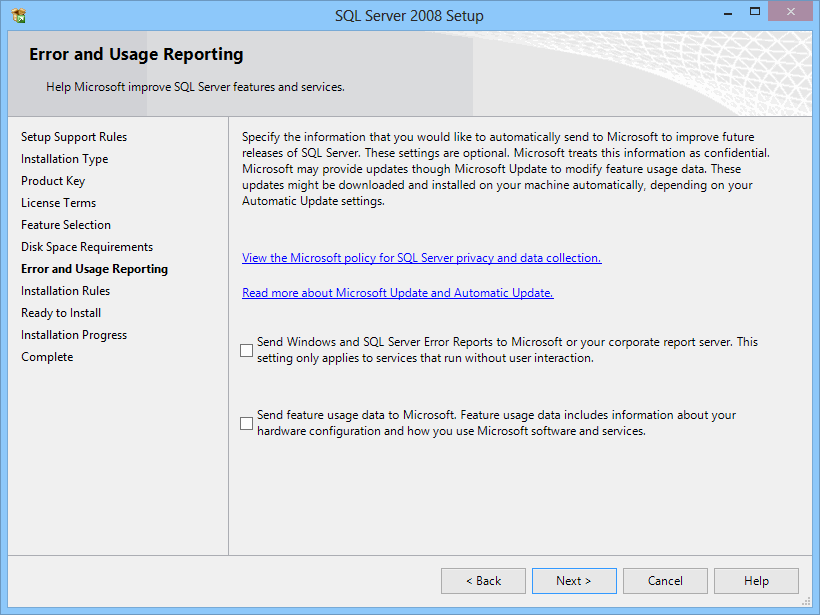This screenshot has width=820, height=615.
Task: Select the Disk Space Requirements step
Action: click(87, 247)
